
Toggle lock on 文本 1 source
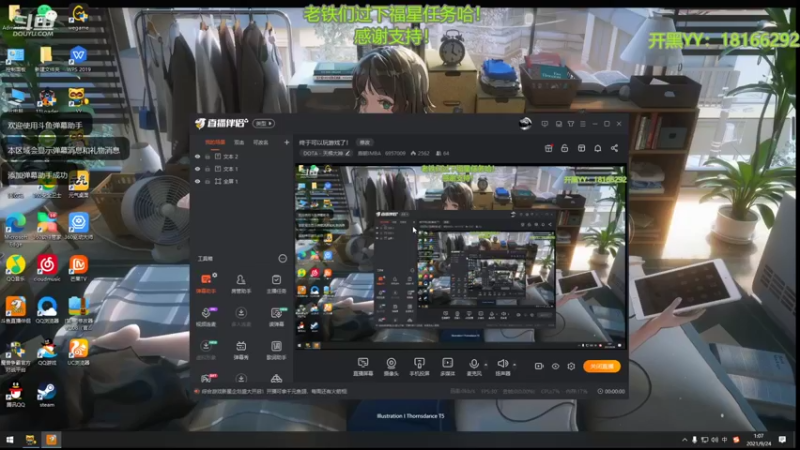(208, 169)
